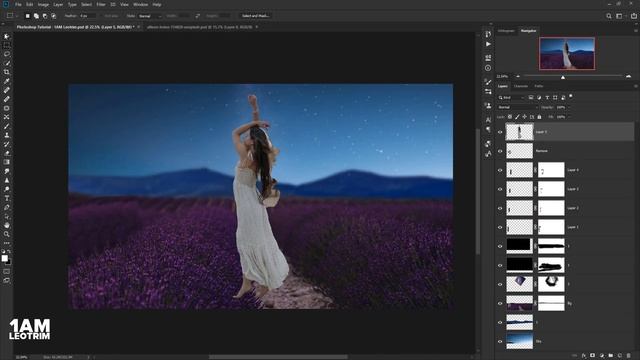Switch to the Paths tab
The width and height of the screenshot is (640, 360).
[539, 86]
